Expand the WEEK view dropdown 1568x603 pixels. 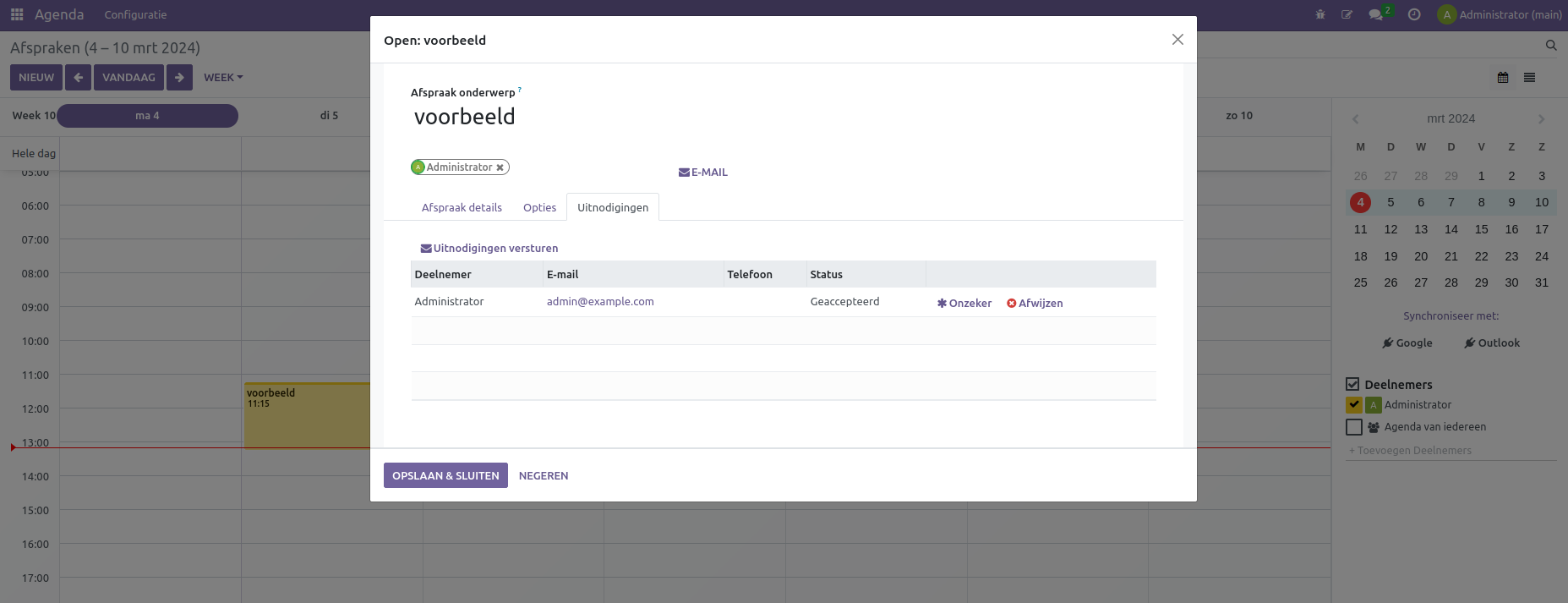click(223, 78)
